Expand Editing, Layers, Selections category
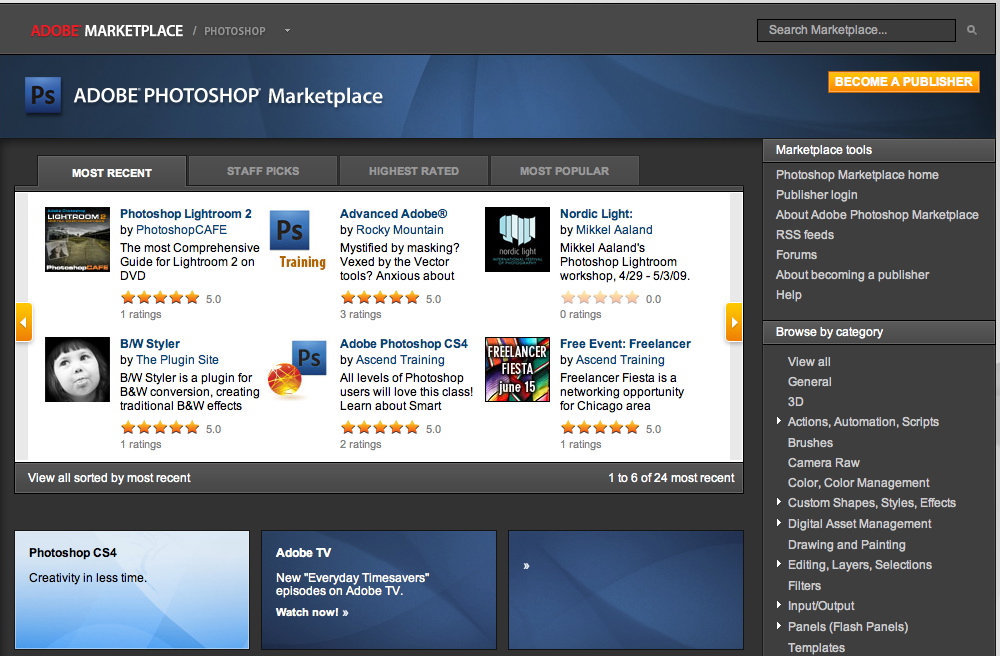The height and width of the screenshot is (656, 1000). point(779,564)
